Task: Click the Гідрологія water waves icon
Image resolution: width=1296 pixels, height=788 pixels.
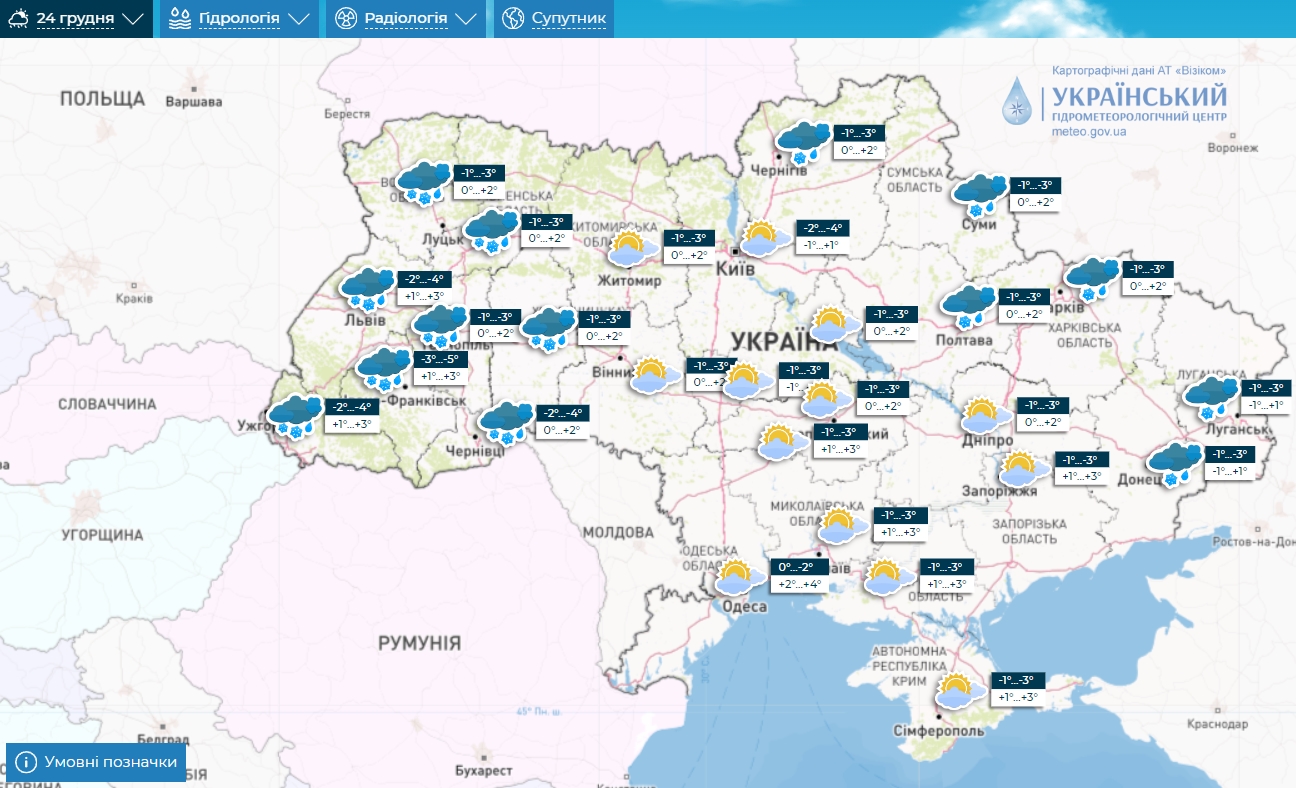Action: pos(180,19)
